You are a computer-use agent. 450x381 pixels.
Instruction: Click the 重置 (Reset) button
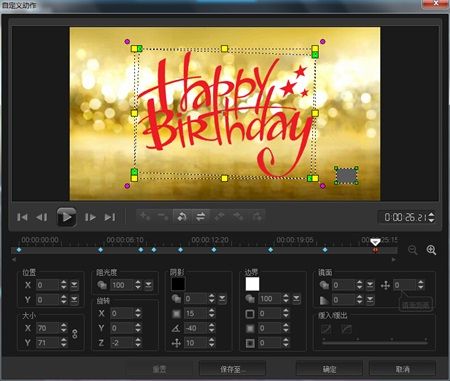pyautogui.click(x=159, y=369)
